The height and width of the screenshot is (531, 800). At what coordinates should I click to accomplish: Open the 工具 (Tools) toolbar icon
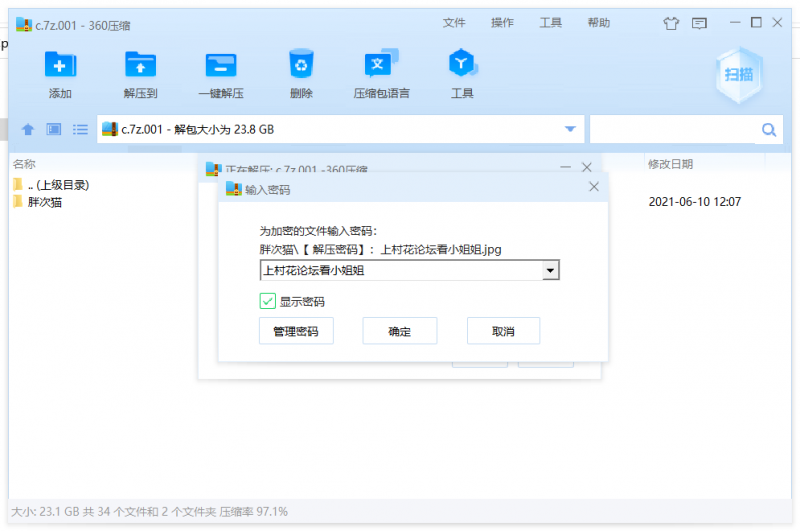pyautogui.click(x=461, y=66)
